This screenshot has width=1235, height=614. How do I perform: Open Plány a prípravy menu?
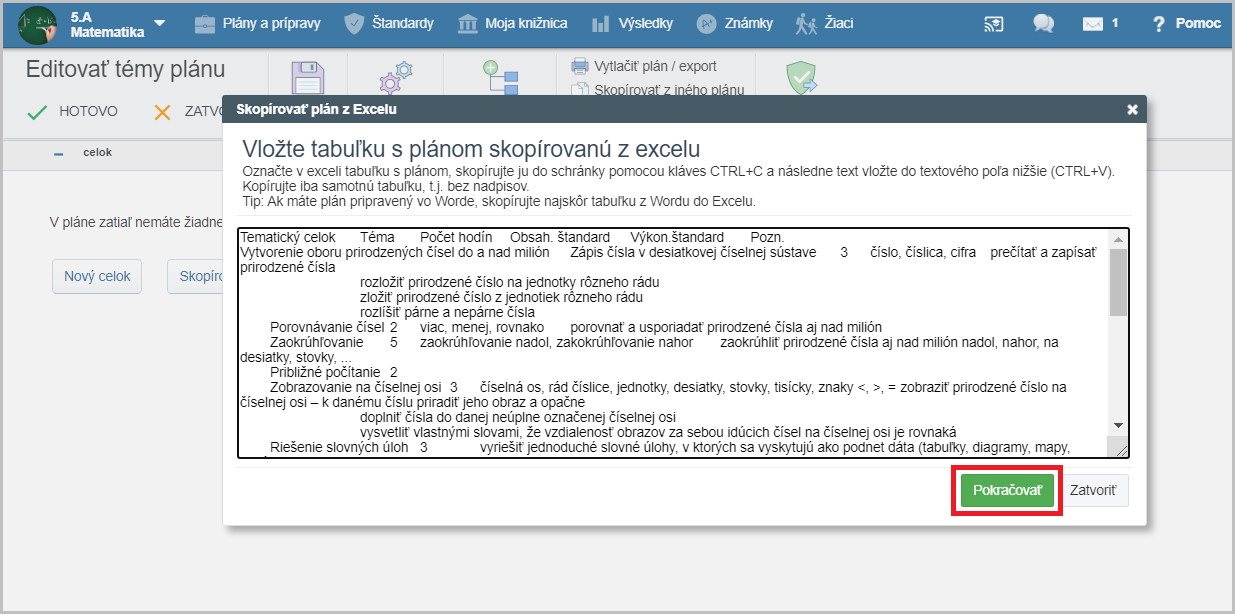pyautogui.click(x=260, y=23)
